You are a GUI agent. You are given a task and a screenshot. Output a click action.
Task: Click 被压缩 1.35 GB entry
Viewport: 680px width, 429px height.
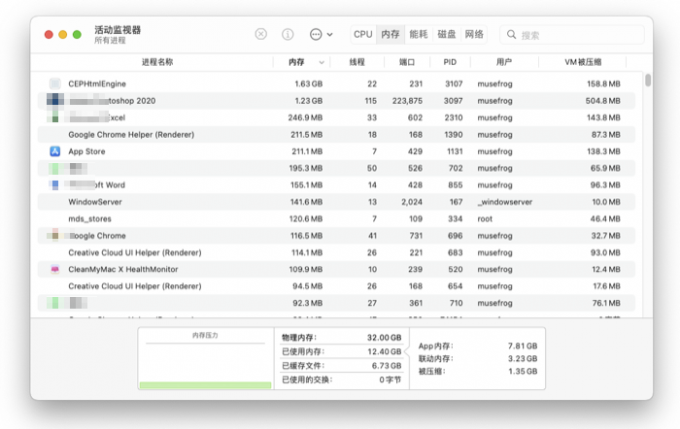(x=477, y=371)
